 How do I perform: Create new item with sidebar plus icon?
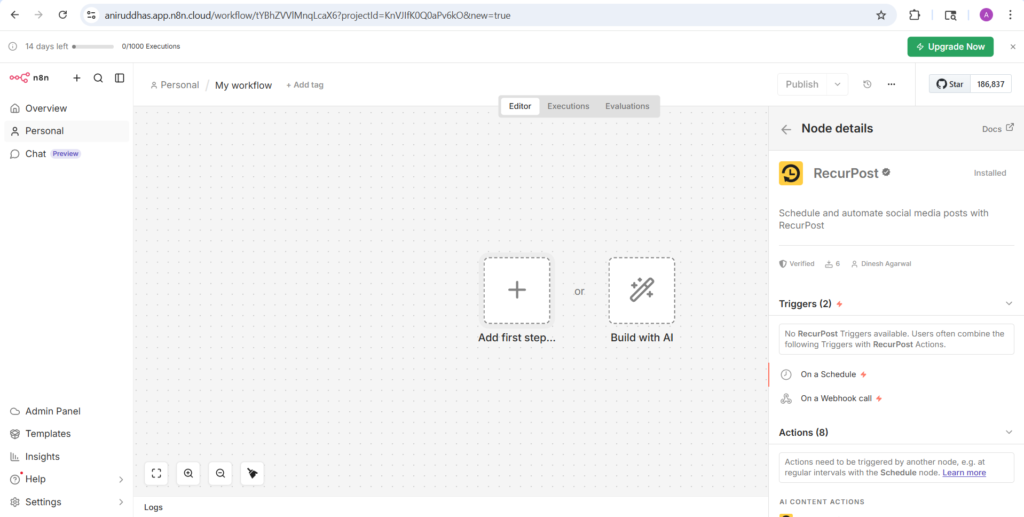tap(76, 78)
